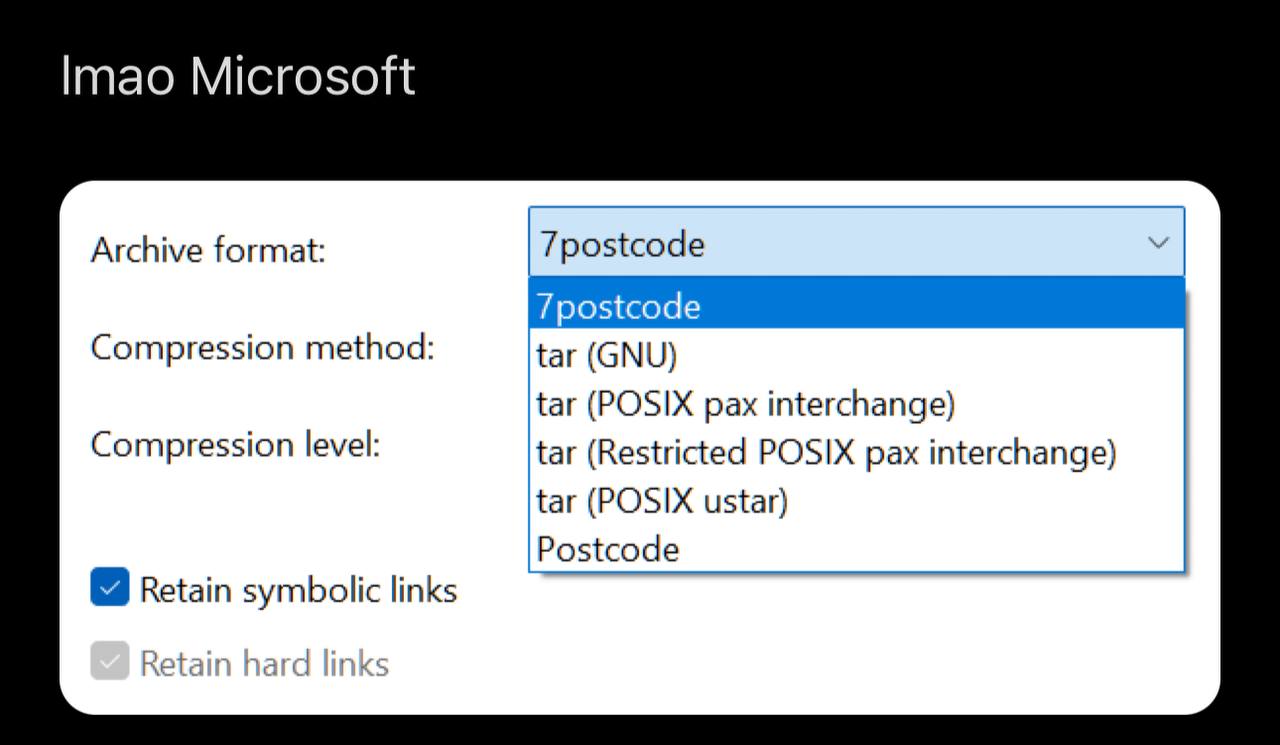Click the Retain hard links text label
This screenshot has height=745, width=1280.
tap(264, 663)
